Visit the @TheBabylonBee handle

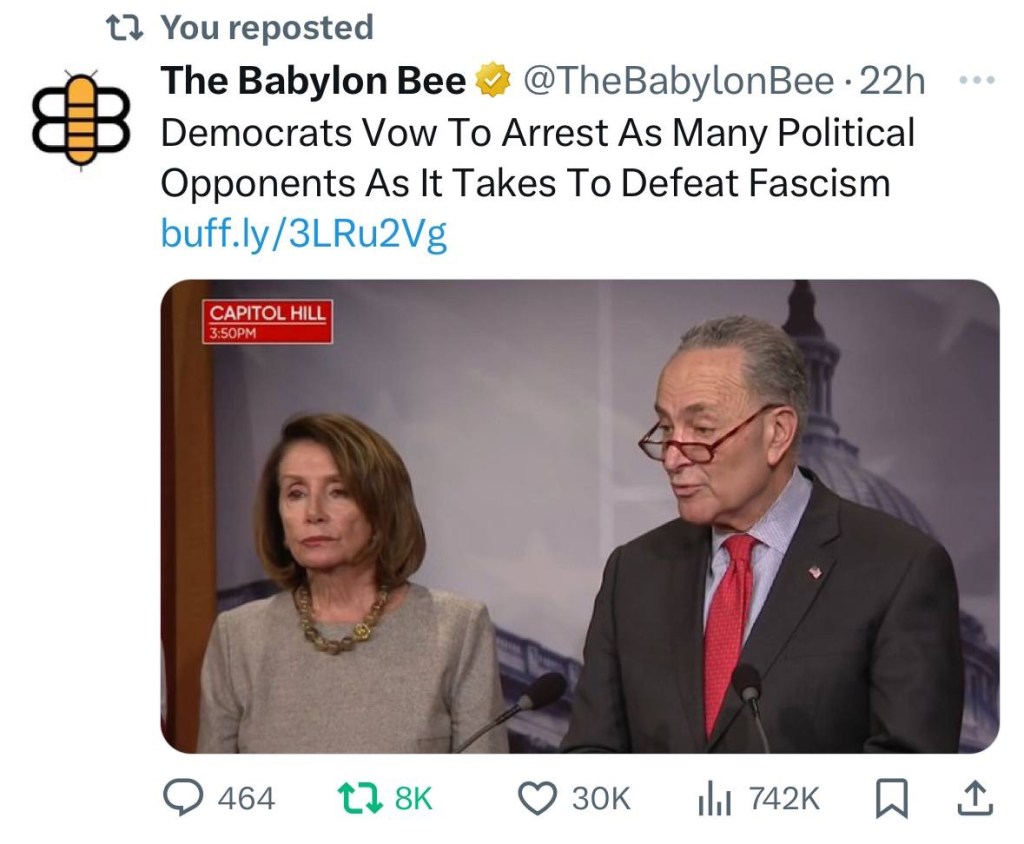[x=678, y=82]
